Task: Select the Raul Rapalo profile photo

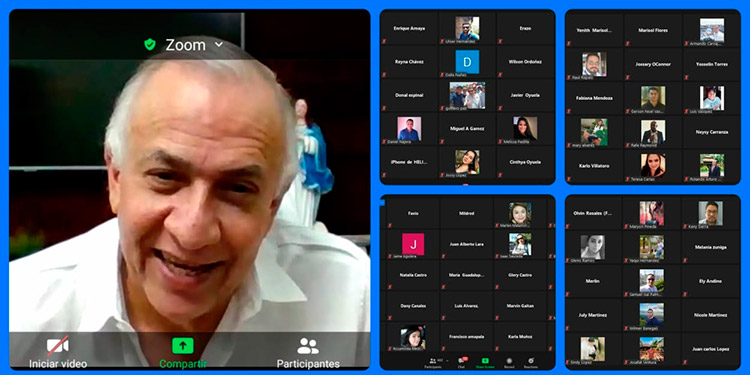Action: (594, 64)
